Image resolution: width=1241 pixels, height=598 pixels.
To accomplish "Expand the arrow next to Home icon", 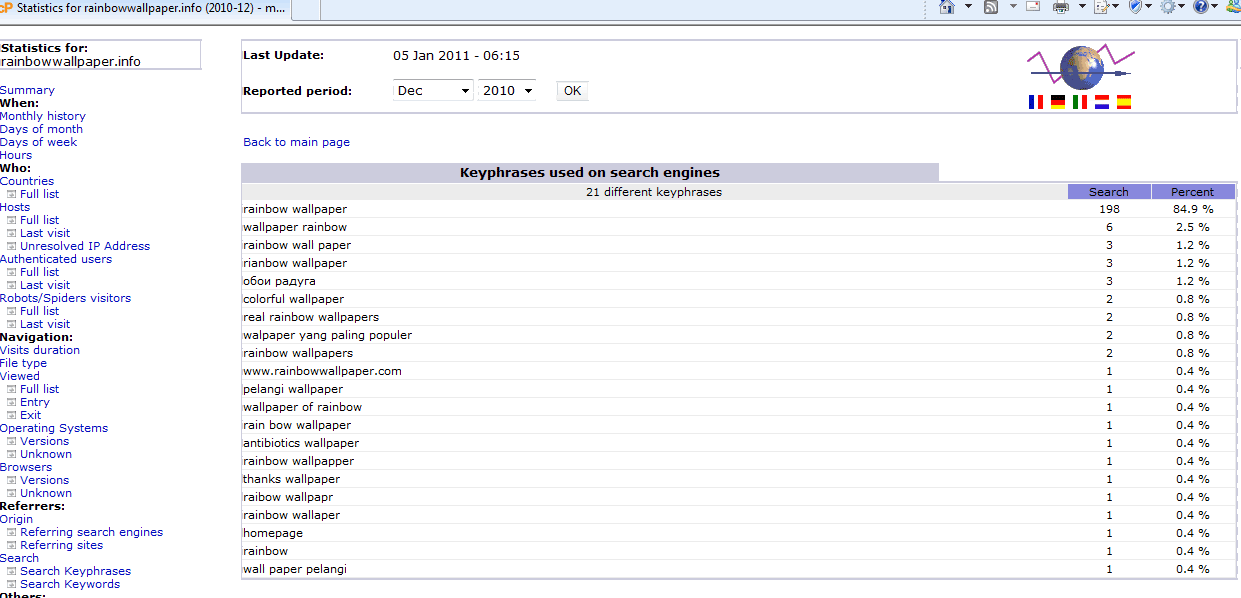I will point(968,7).
